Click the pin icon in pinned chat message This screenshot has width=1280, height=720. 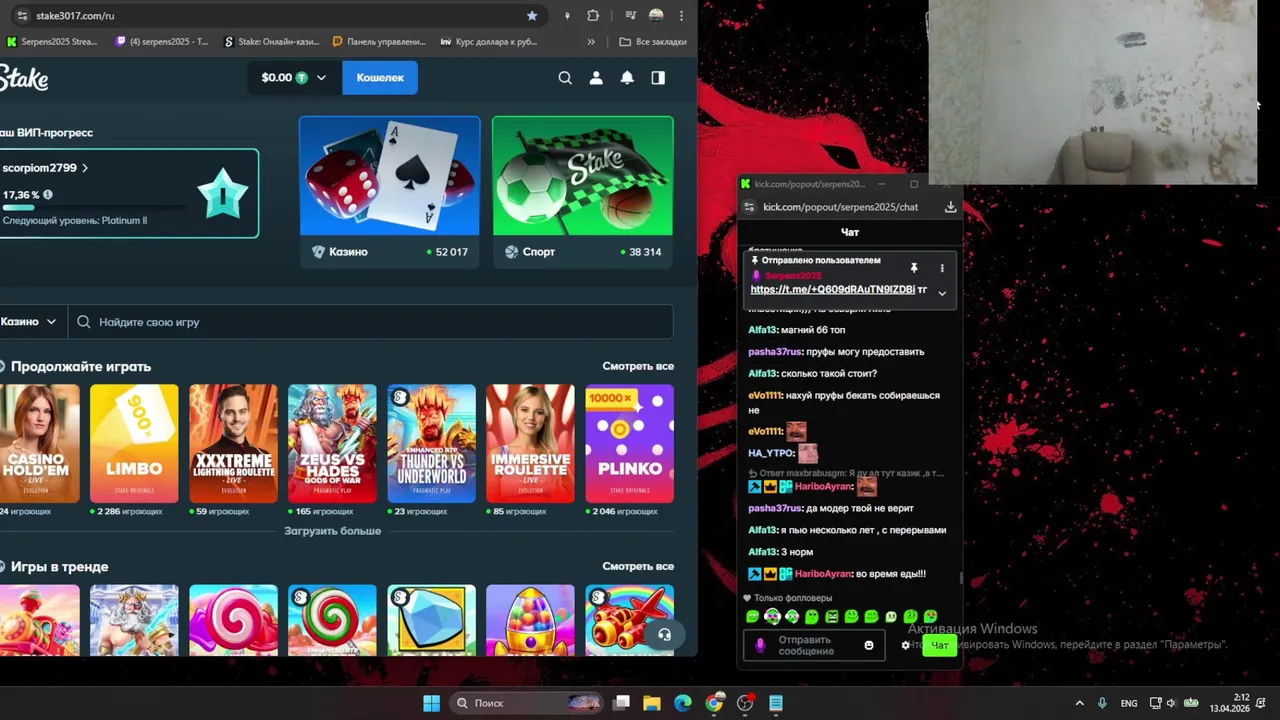click(913, 268)
